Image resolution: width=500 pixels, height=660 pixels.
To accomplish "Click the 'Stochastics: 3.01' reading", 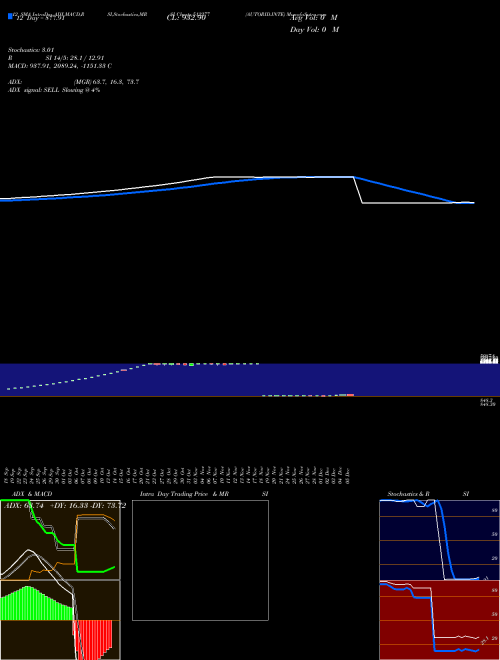I will (x=30, y=50).
